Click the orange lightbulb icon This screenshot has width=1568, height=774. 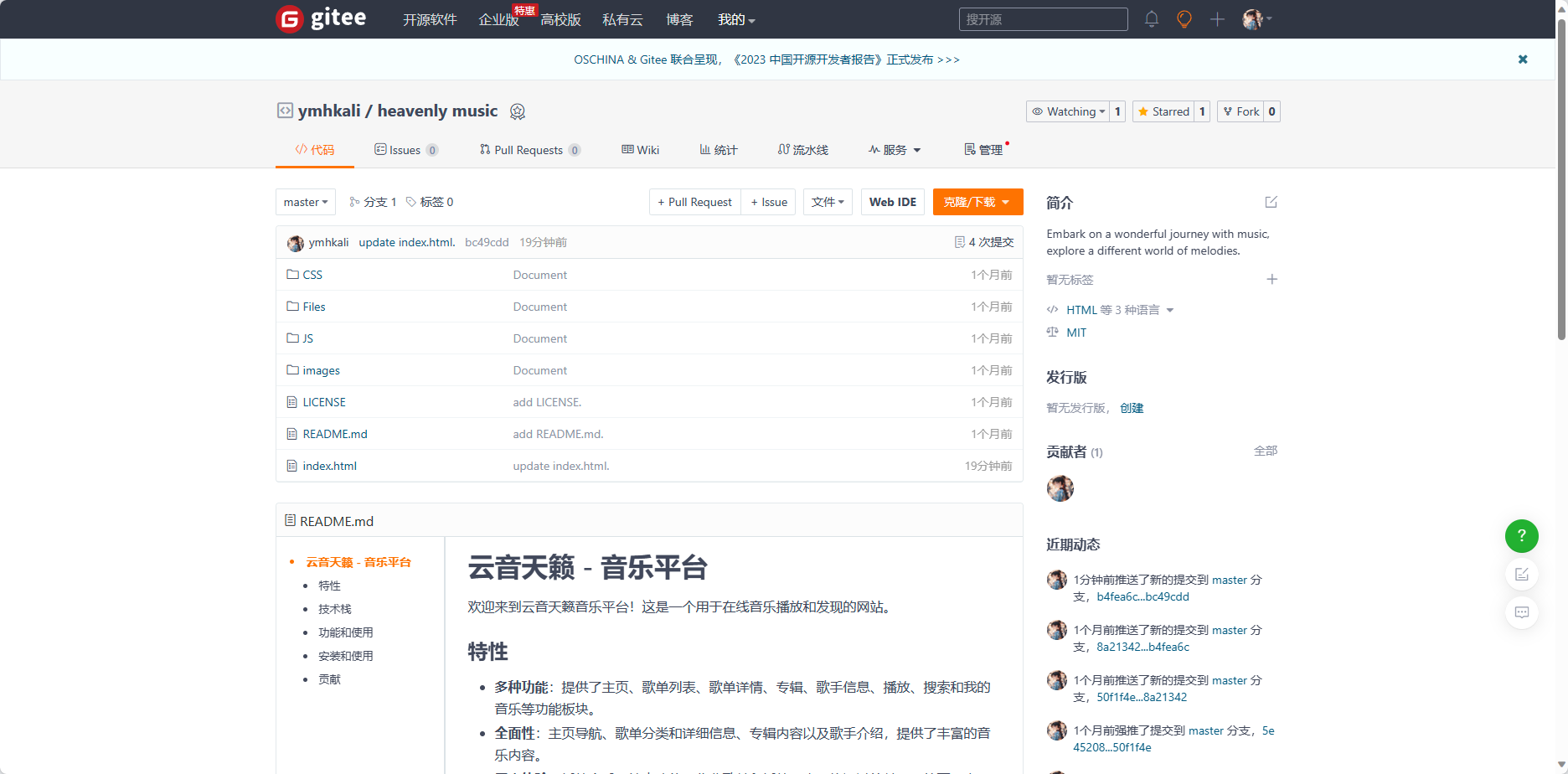tap(1184, 19)
